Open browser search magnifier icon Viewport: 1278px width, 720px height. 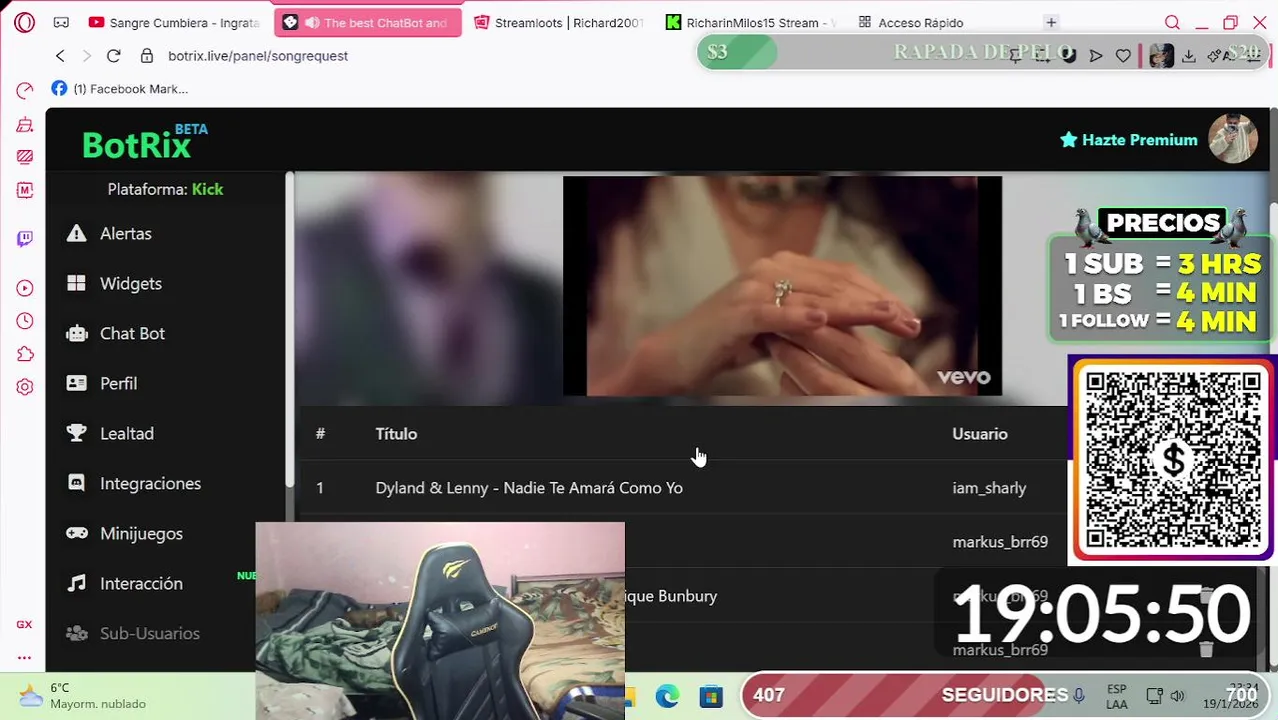(1172, 22)
